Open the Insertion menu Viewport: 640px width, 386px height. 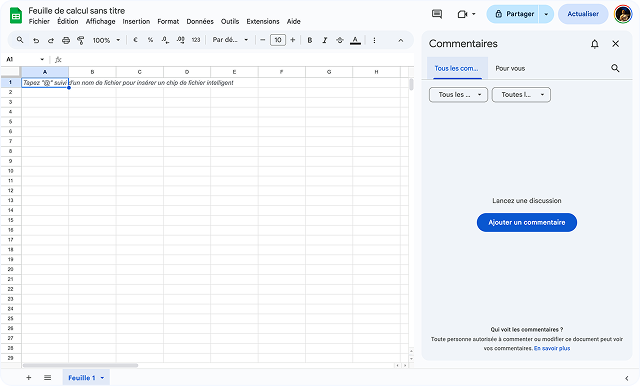tap(136, 22)
